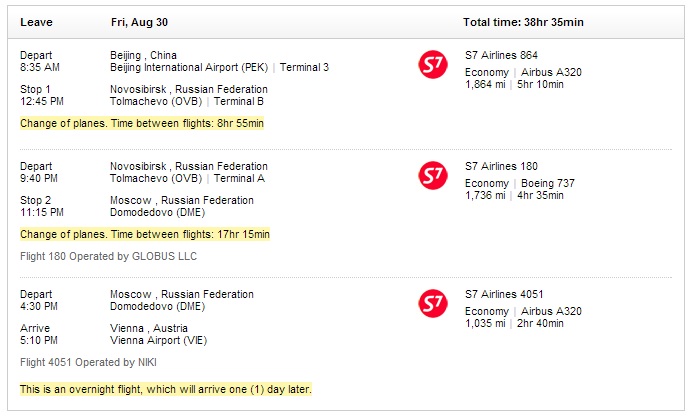This screenshot has width=693, height=419.
Task: Click S7 logo beside flight 180
Action: 433,175
